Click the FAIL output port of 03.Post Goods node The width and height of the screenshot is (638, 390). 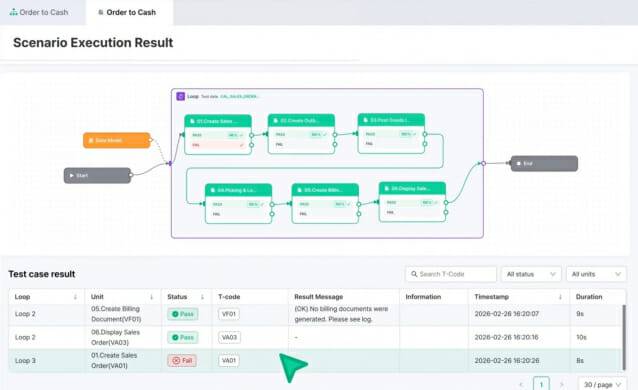[x=425, y=144]
